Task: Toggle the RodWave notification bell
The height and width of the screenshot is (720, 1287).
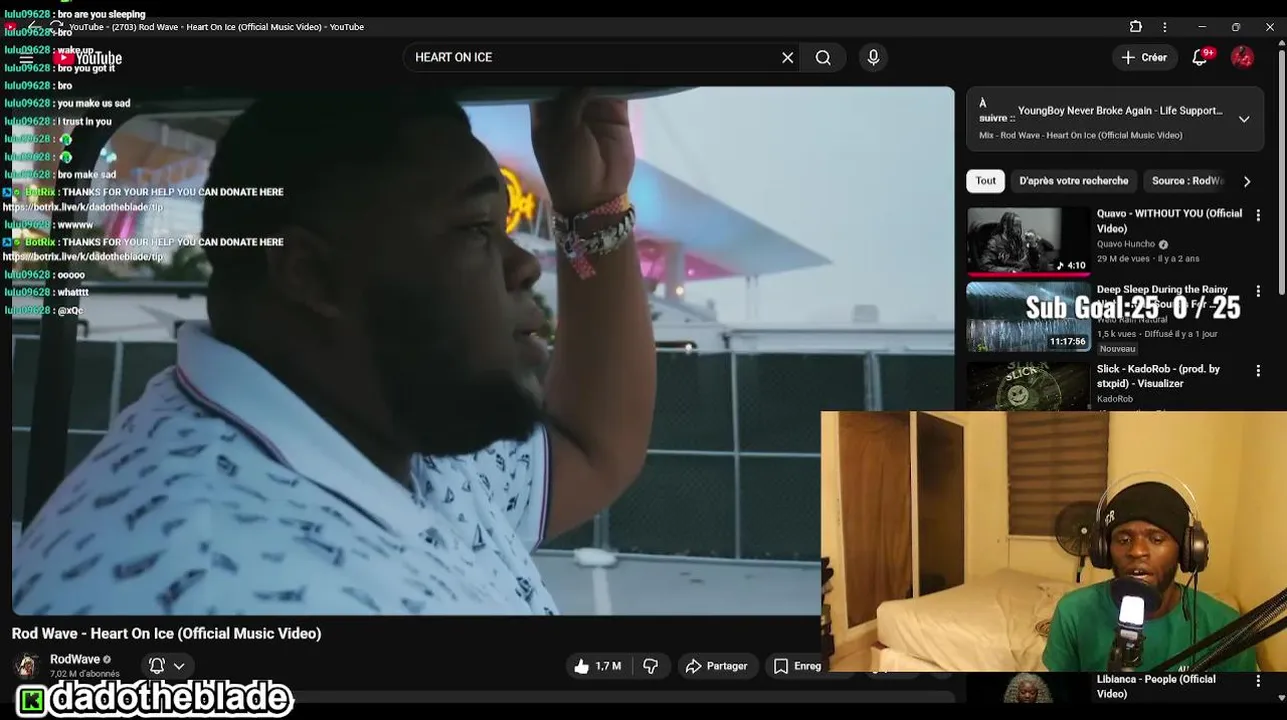Action: [x=157, y=665]
